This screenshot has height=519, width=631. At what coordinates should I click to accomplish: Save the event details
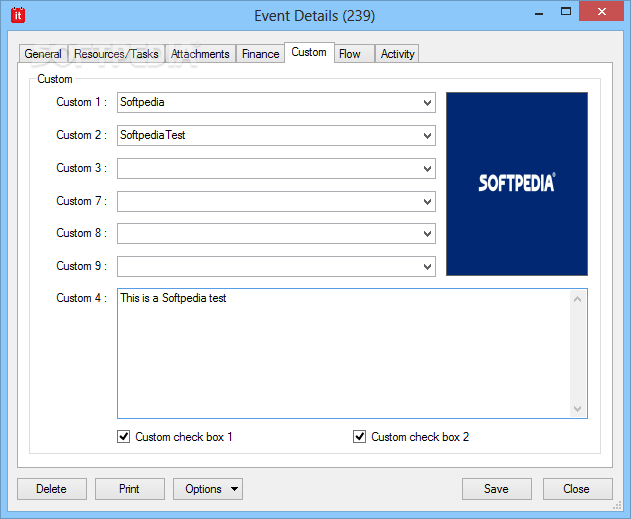497,489
